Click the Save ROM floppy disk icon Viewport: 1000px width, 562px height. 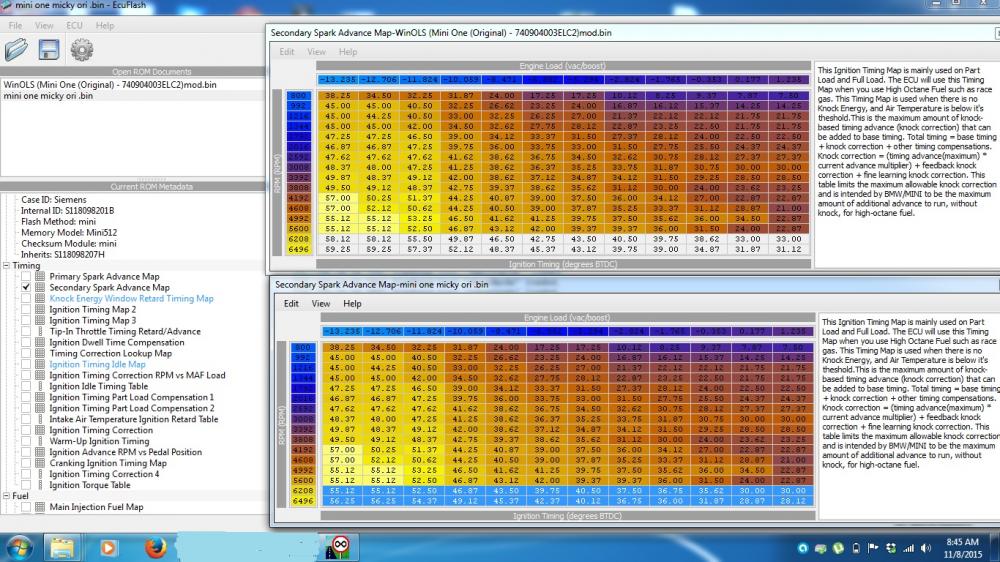tap(48, 49)
